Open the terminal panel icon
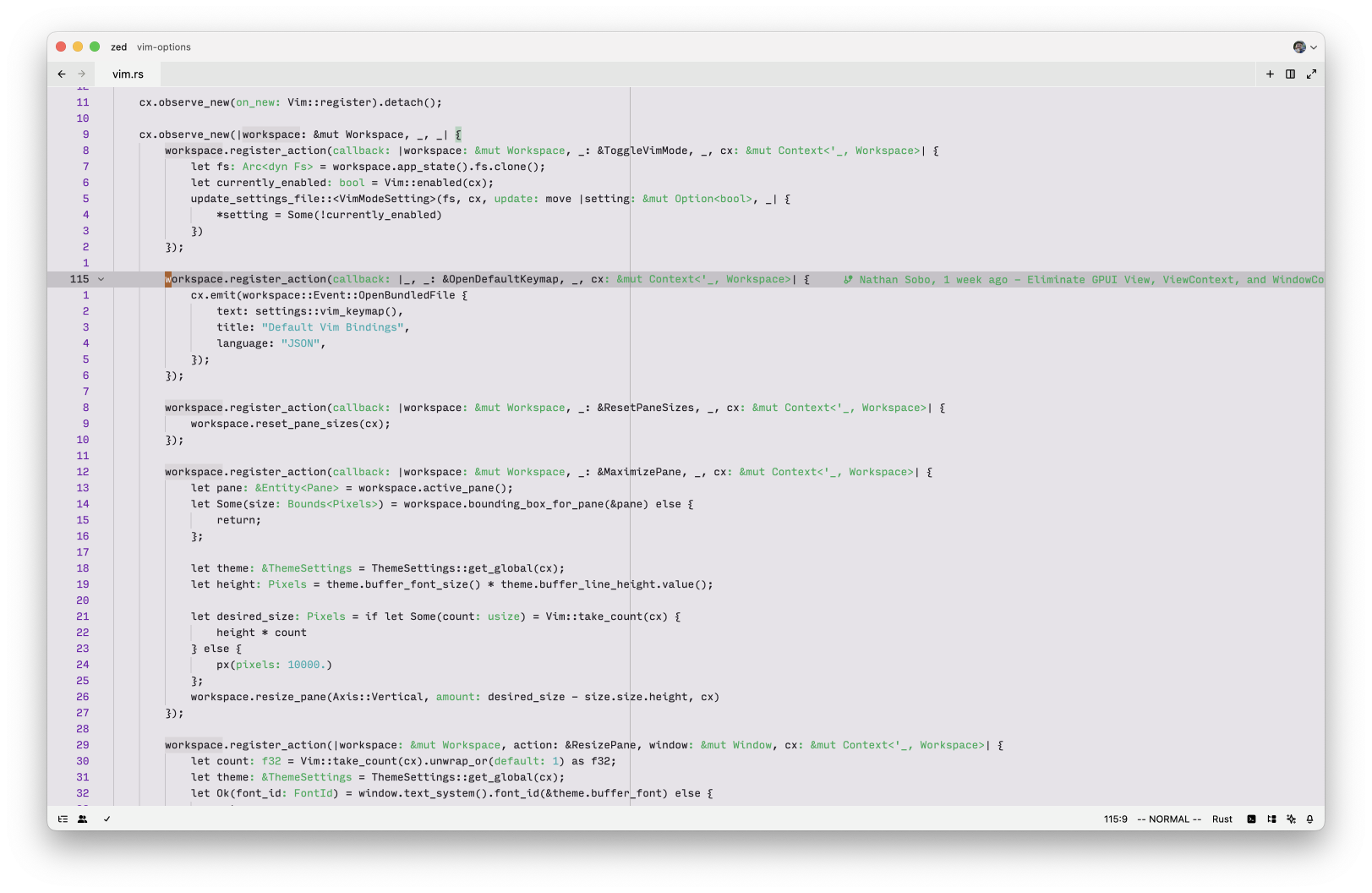The height and width of the screenshot is (893, 1372). point(1251,819)
